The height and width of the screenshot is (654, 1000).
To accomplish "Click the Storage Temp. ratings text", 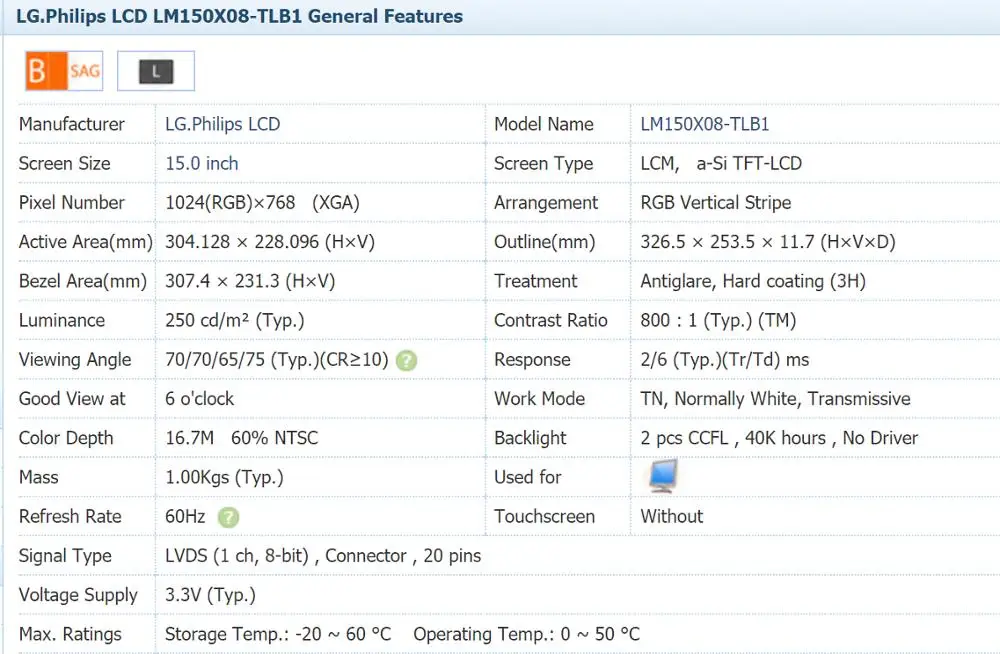I will (278, 634).
